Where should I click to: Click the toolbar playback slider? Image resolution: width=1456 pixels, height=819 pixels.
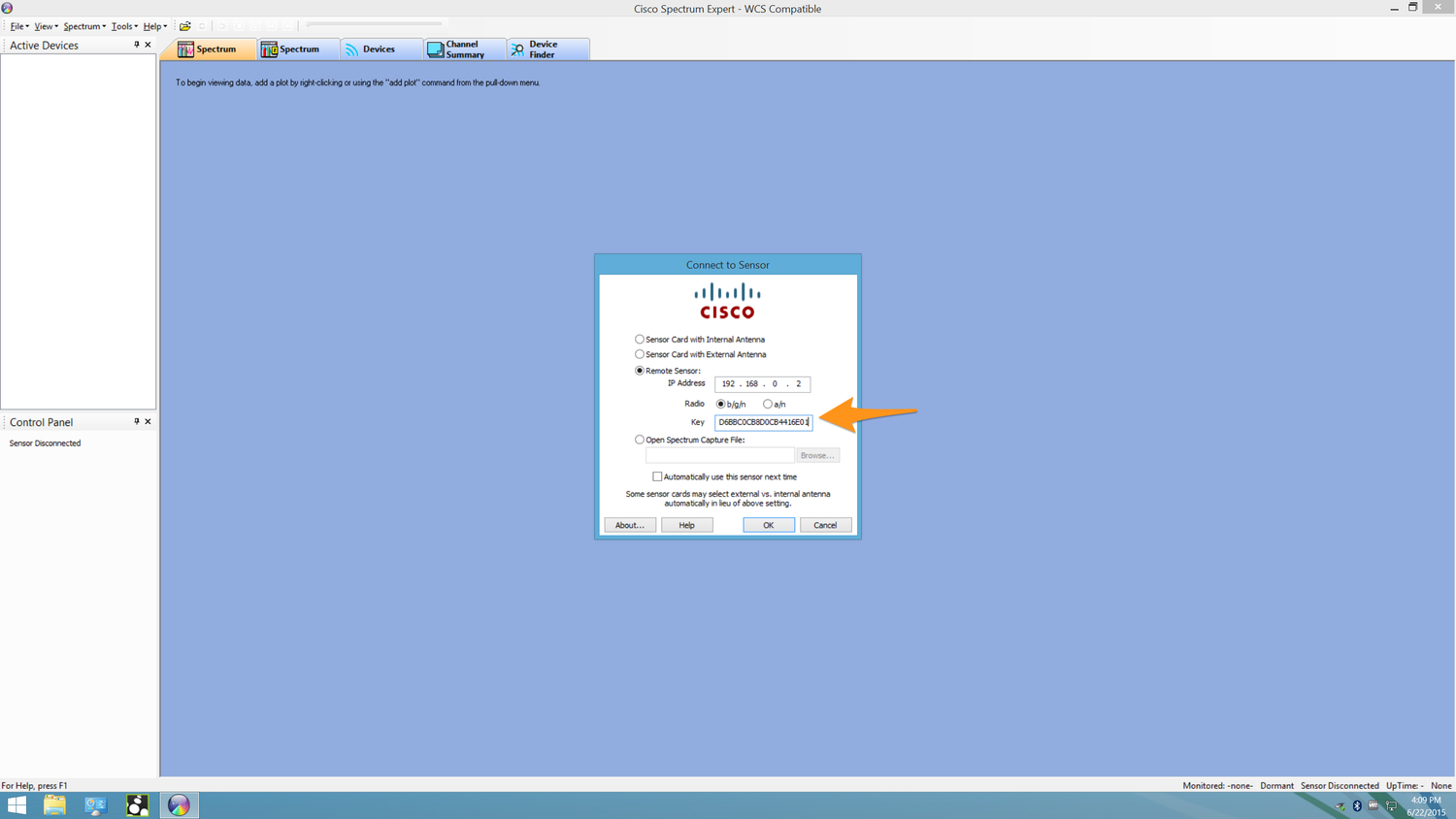tap(374, 24)
